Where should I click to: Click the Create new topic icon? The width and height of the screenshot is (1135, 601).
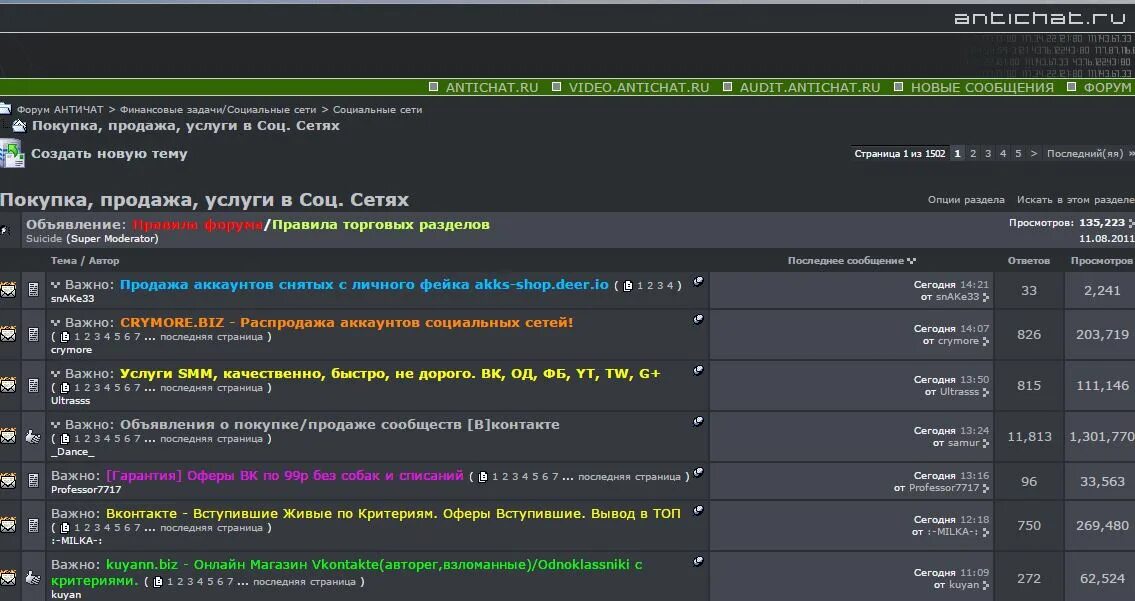tap(12, 154)
